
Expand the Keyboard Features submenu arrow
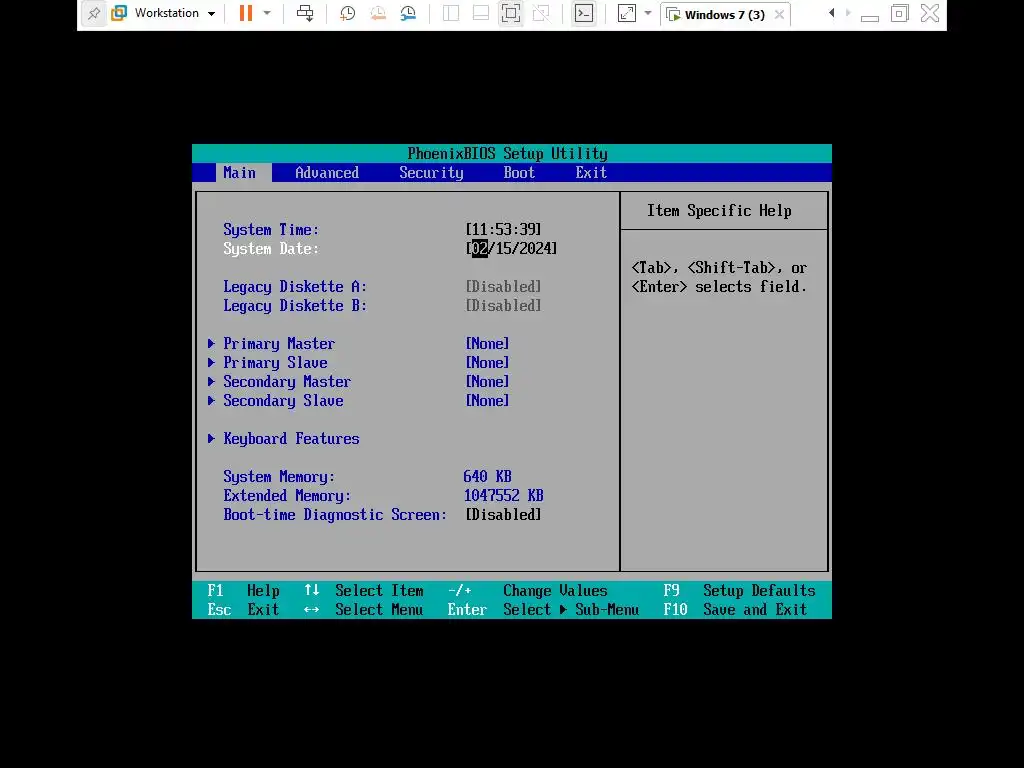tap(211, 438)
